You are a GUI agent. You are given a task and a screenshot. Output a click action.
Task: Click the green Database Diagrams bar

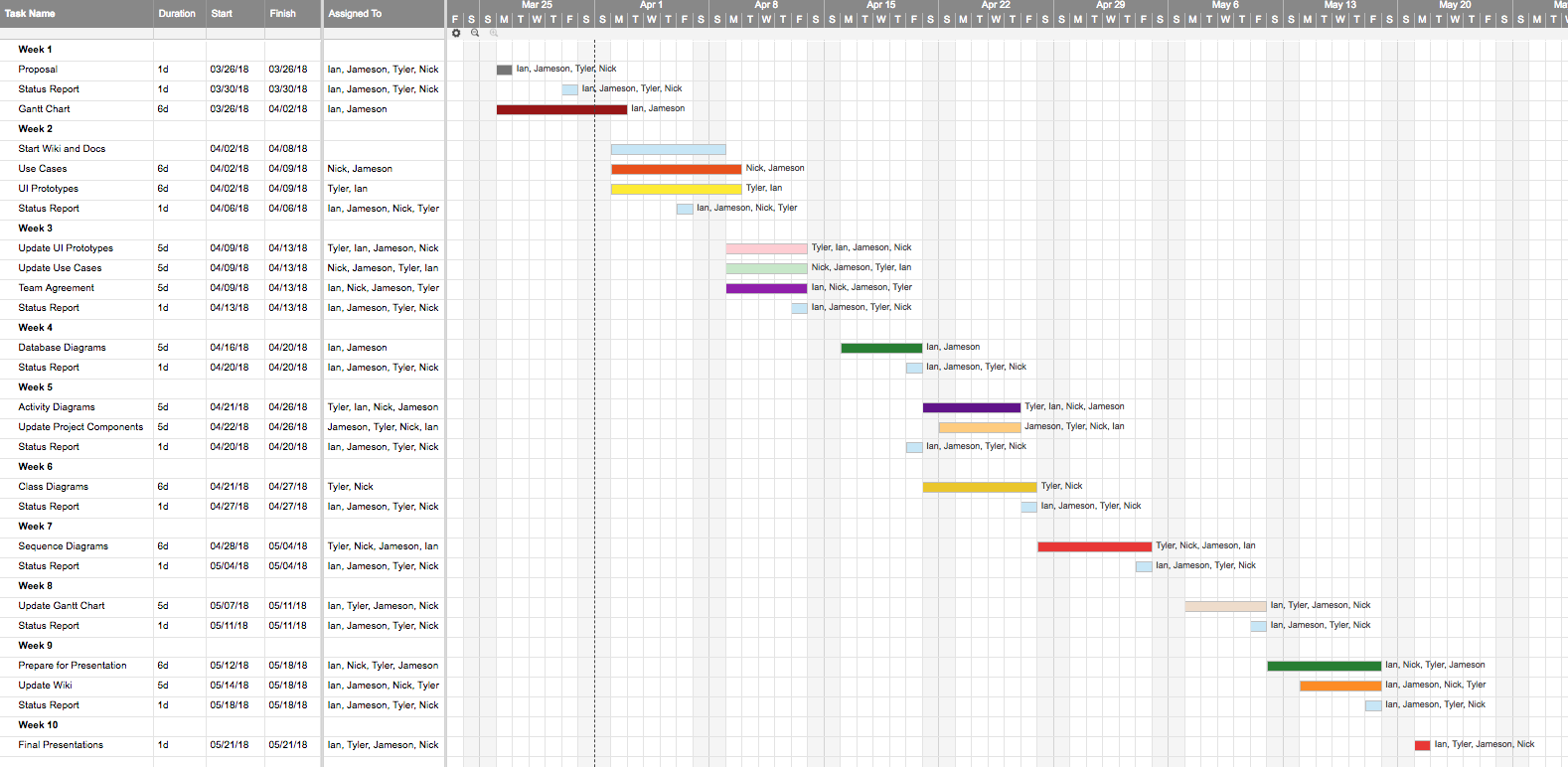pyautogui.click(x=881, y=348)
